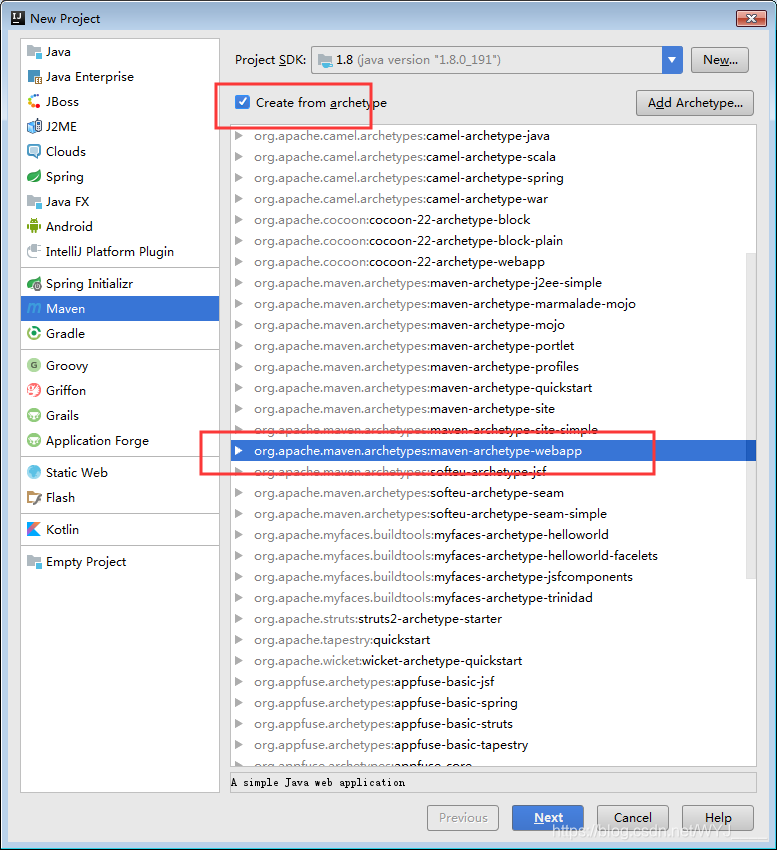Click the Maven icon
The image size is (777, 850).
point(34,309)
